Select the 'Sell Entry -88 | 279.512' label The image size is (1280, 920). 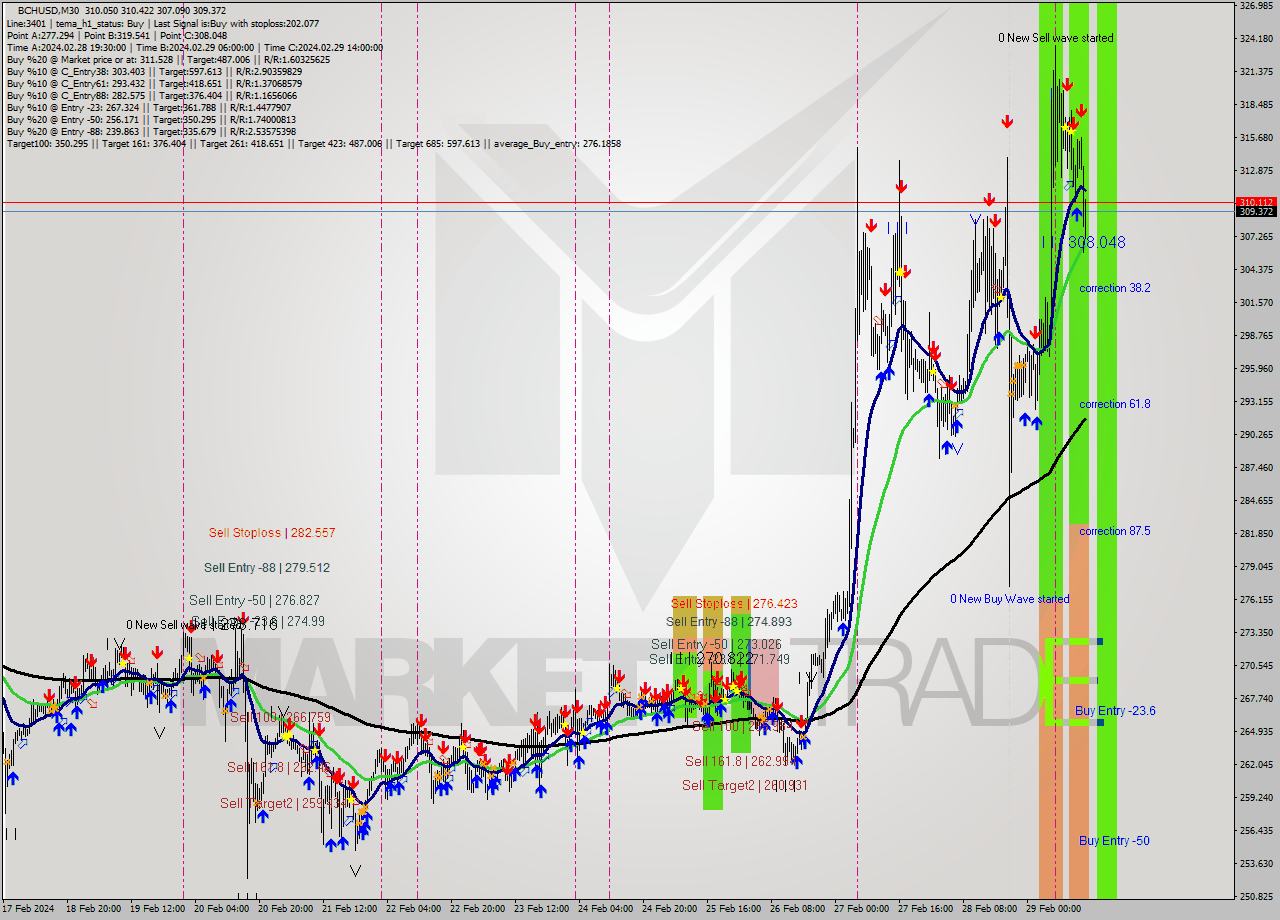click(x=267, y=568)
